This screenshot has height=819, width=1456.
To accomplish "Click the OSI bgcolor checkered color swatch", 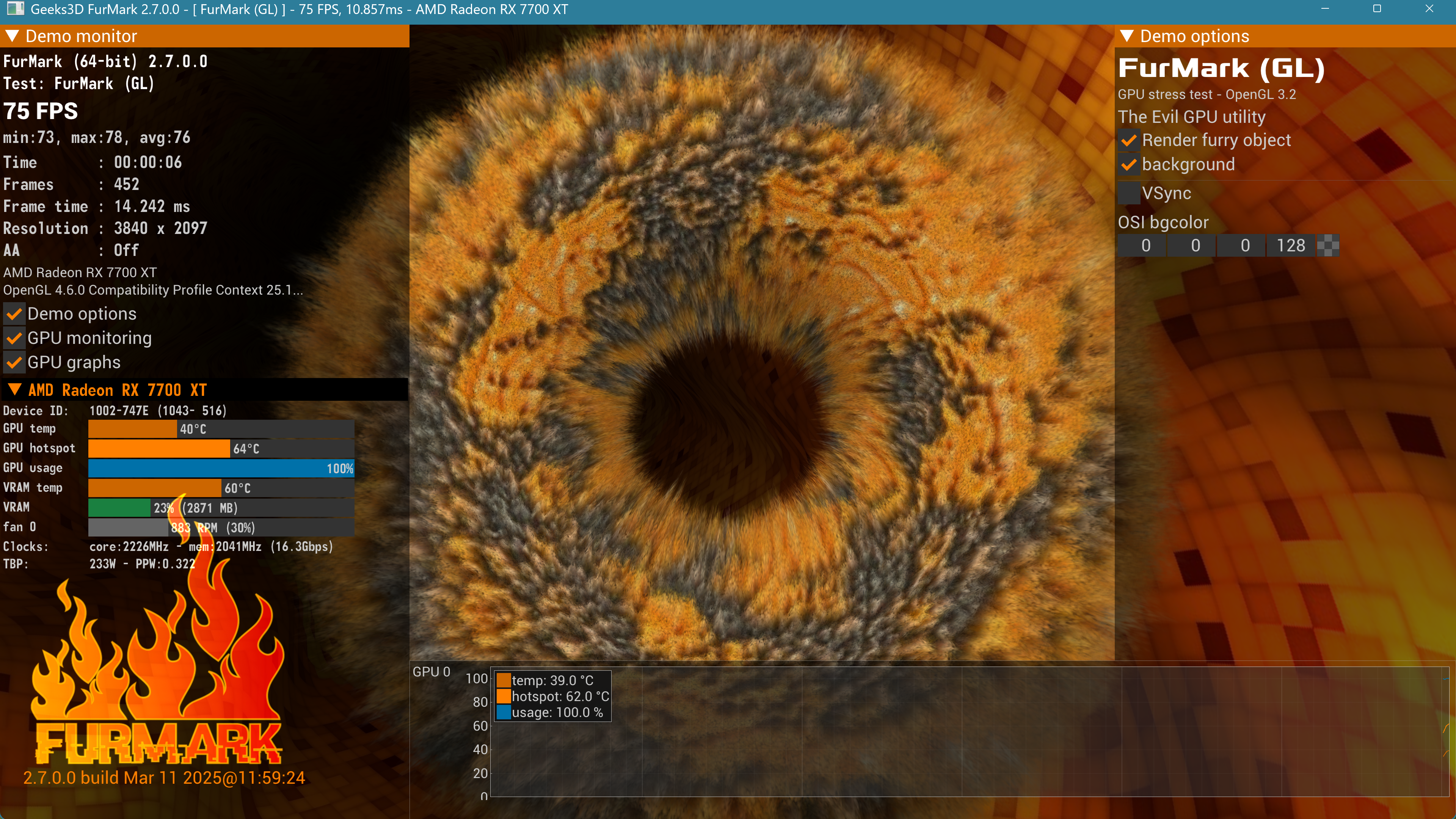I will [x=1328, y=246].
